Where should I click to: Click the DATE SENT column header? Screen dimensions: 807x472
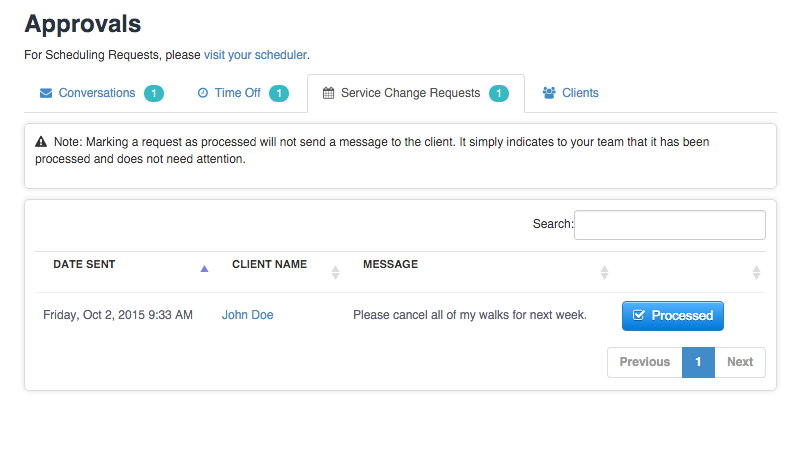84,264
